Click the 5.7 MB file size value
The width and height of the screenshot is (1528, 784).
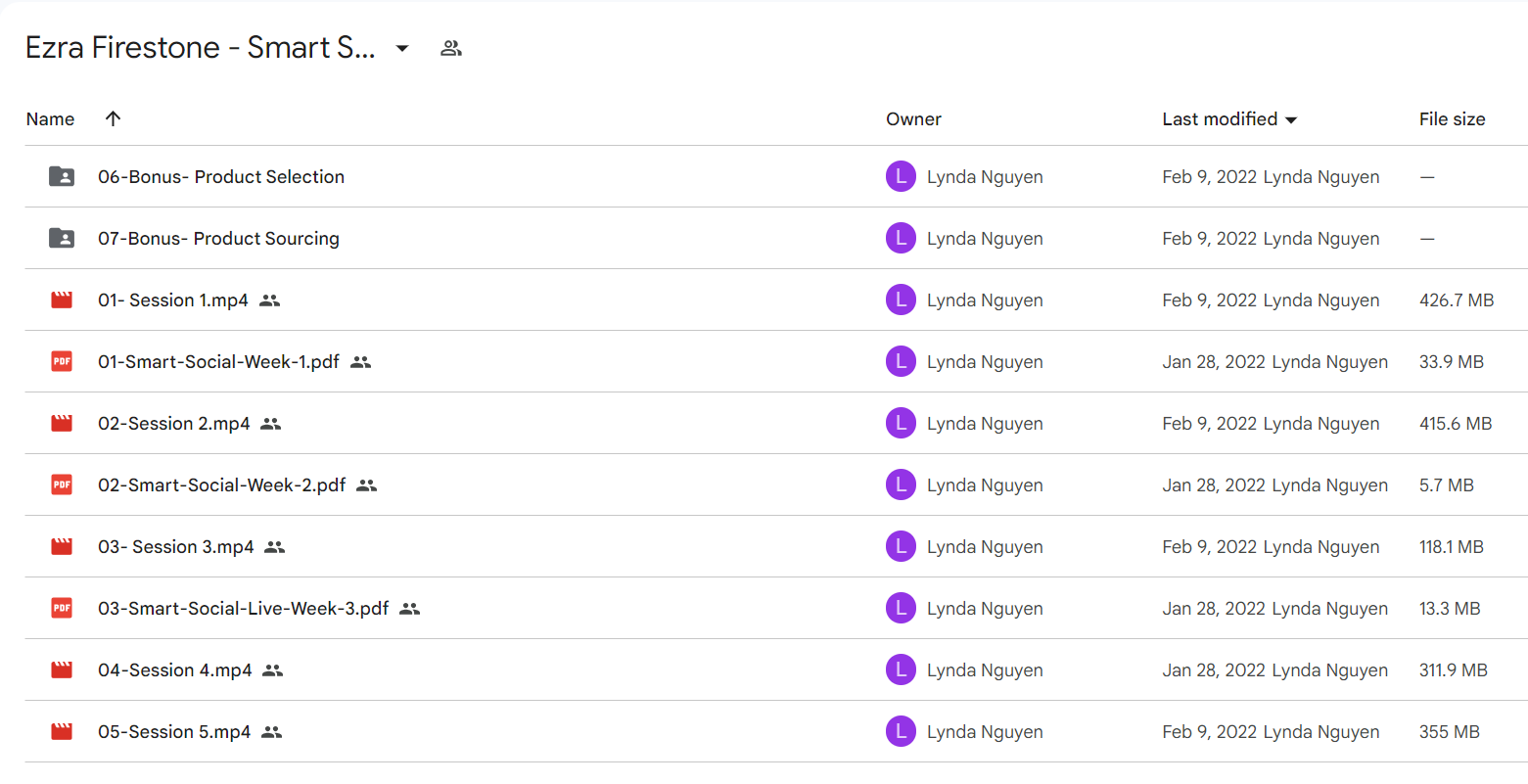1447,485
